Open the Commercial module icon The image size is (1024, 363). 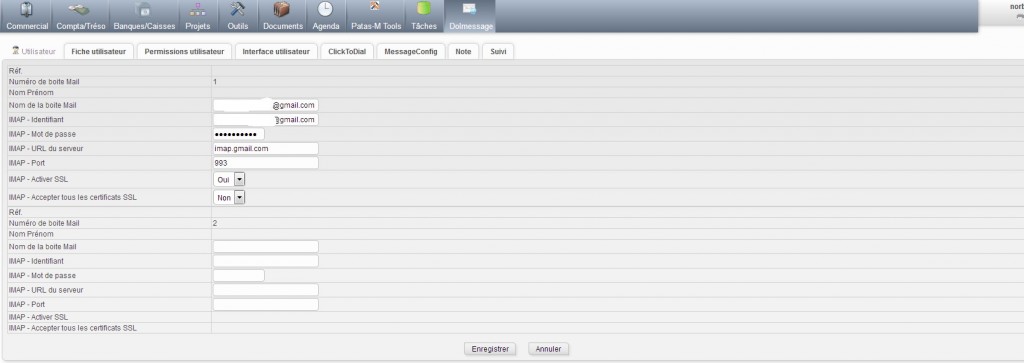(x=27, y=10)
